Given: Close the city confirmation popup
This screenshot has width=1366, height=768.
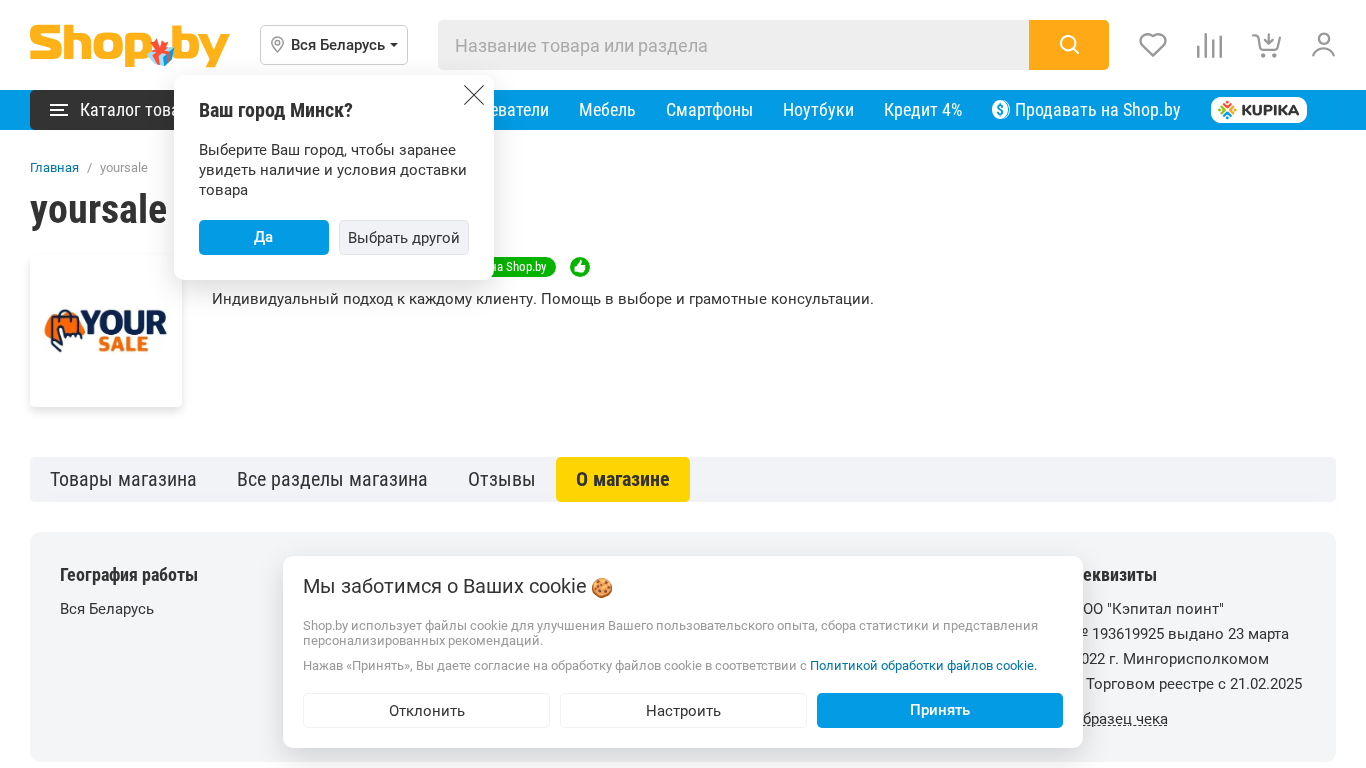Looking at the screenshot, I should click(x=474, y=95).
